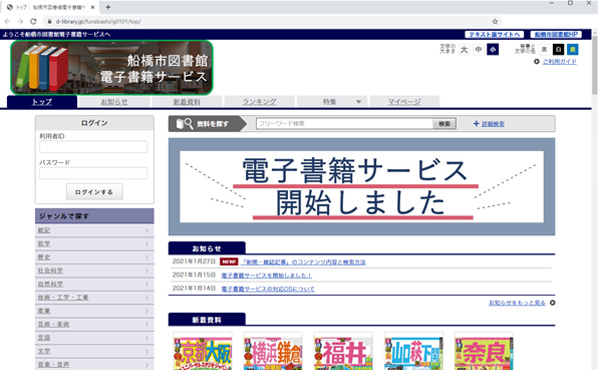Image resolution: width=598 pixels, height=370 pixels.
Task: Click the 利用者ID input field
Action: pyautogui.click(x=93, y=147)
